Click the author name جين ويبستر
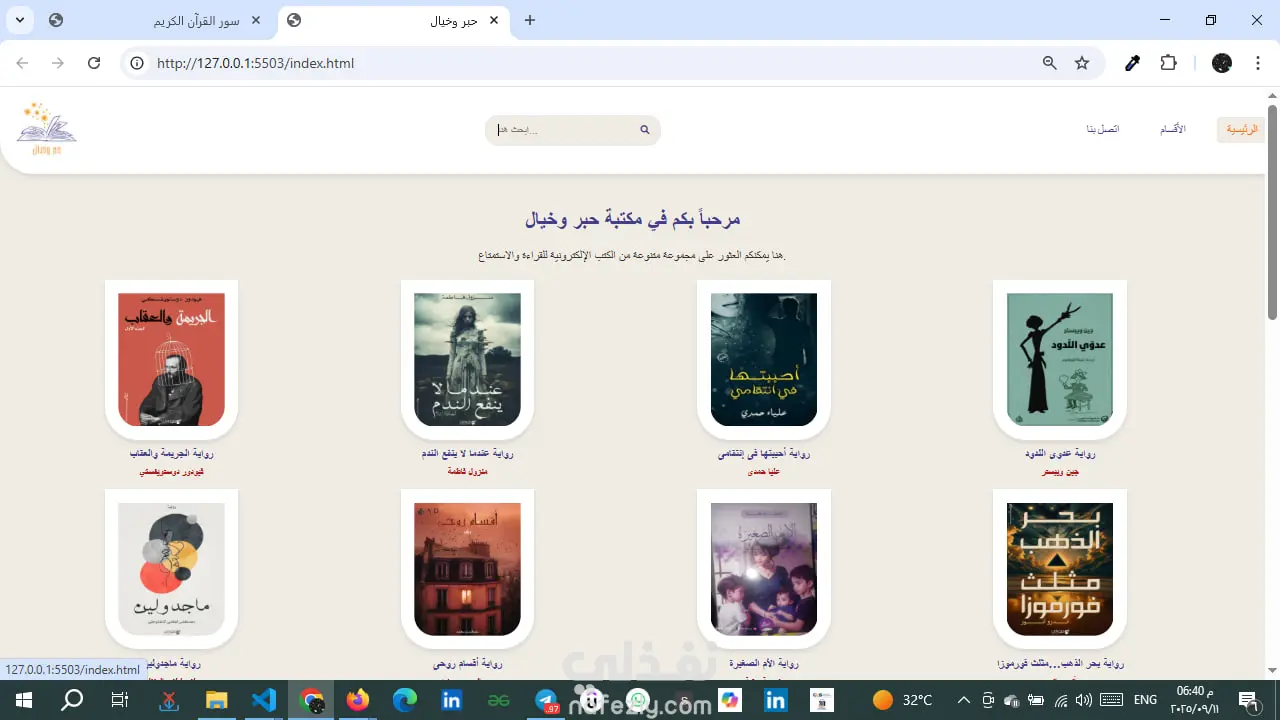 click(x=1060, y=471)
